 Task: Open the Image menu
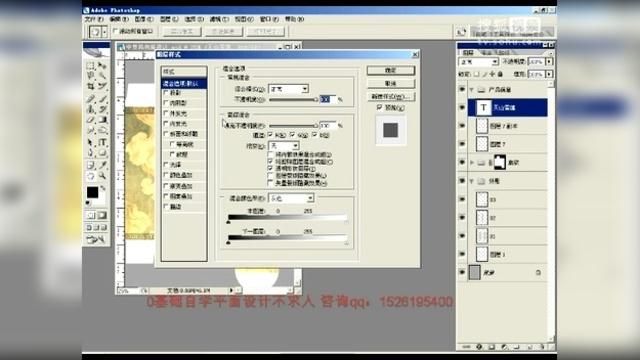point(144,19)
